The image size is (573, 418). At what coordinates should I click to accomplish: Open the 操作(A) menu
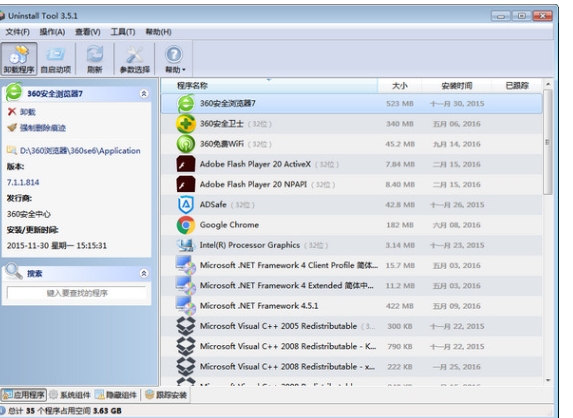click(52, 32)
